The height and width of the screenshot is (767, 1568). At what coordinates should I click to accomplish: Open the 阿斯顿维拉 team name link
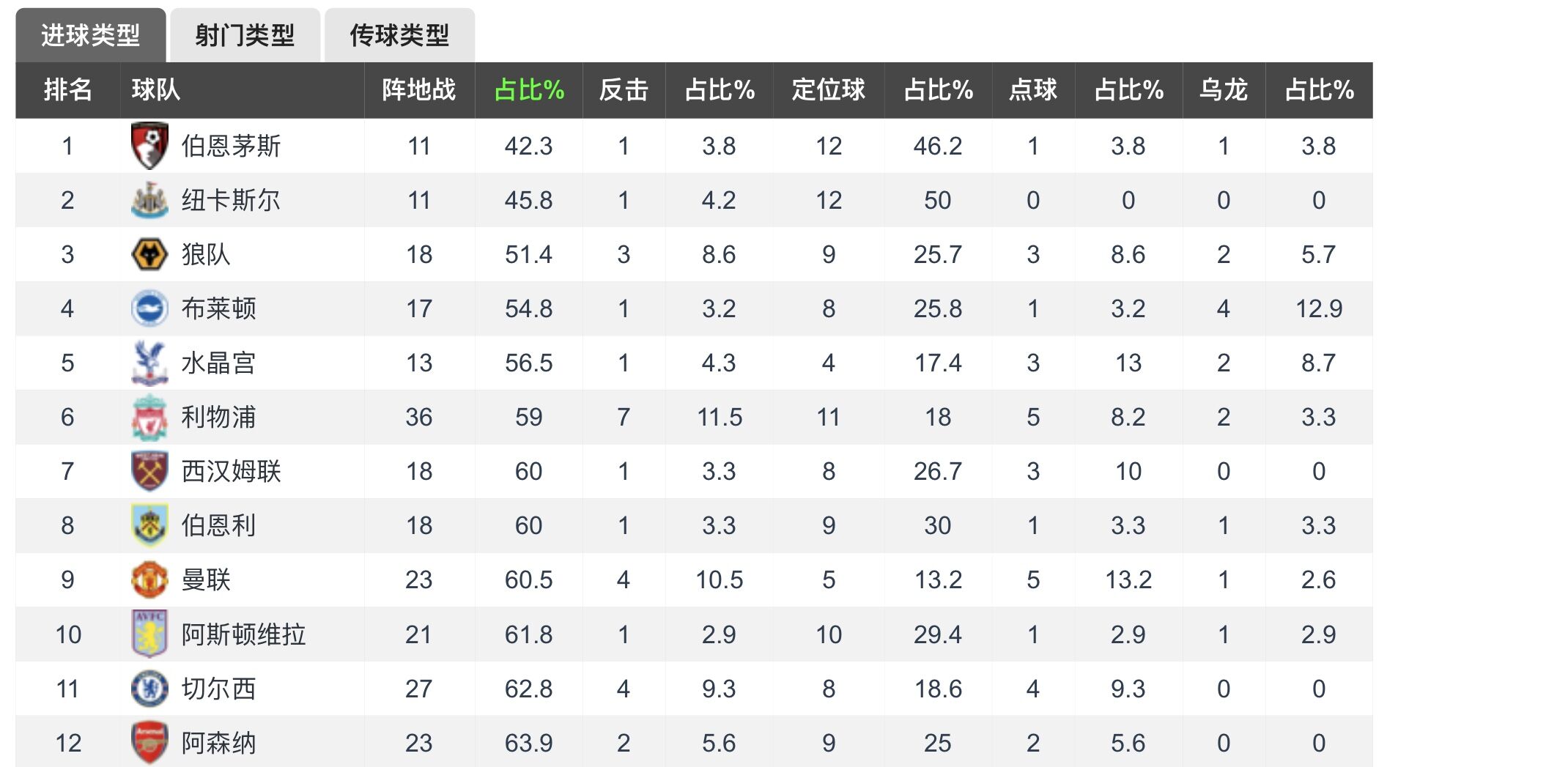pos(243,634)
